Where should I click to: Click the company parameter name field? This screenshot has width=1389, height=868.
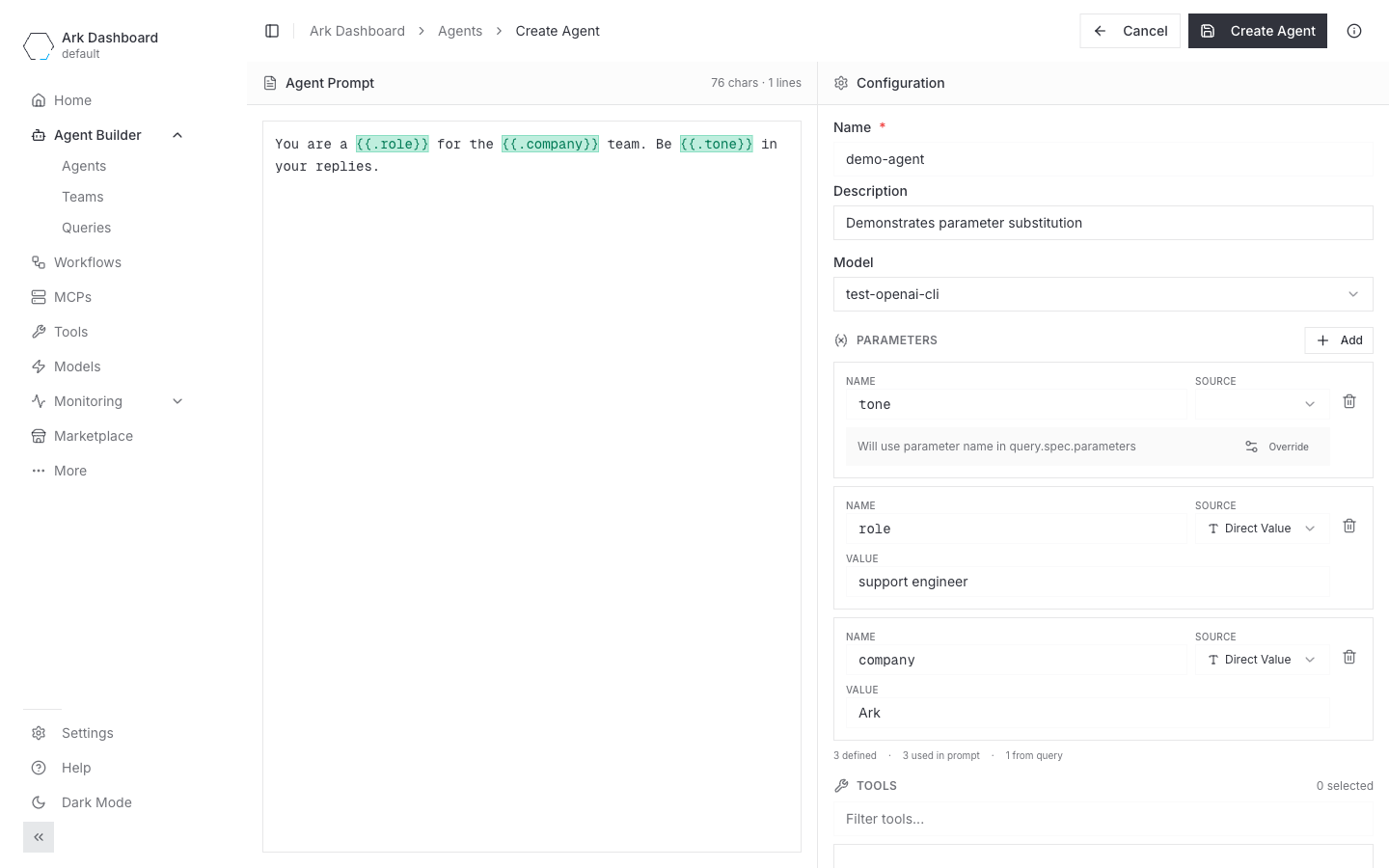click(x=1017, y=660)
